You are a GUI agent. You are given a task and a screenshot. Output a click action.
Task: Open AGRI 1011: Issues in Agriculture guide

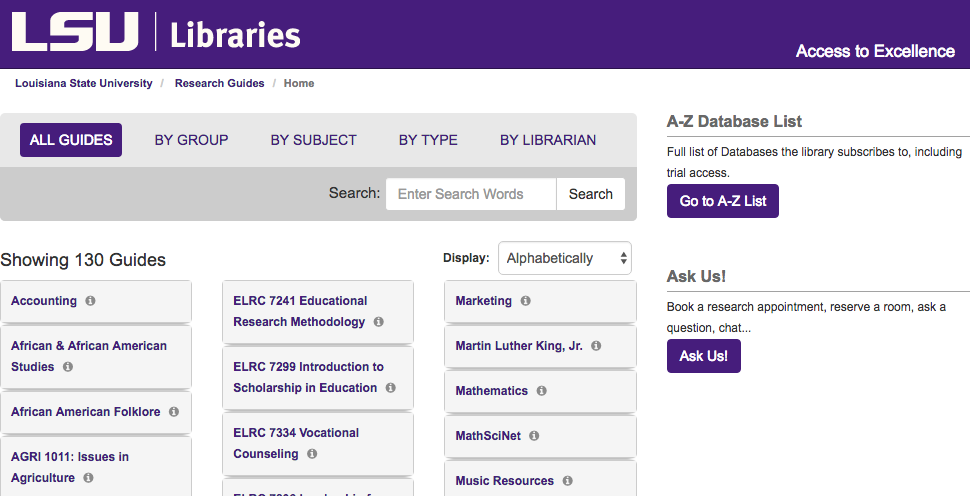pos(70,467)
